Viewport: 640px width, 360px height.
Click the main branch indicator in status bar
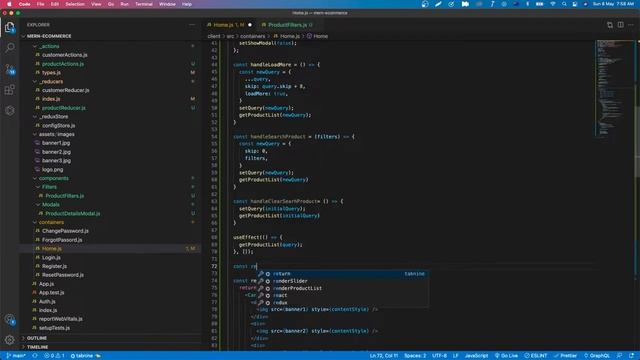pos(16,356)
